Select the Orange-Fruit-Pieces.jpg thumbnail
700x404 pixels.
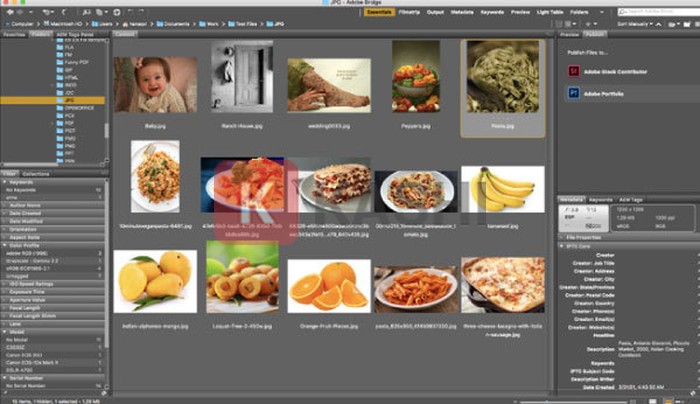coord(329,286)
